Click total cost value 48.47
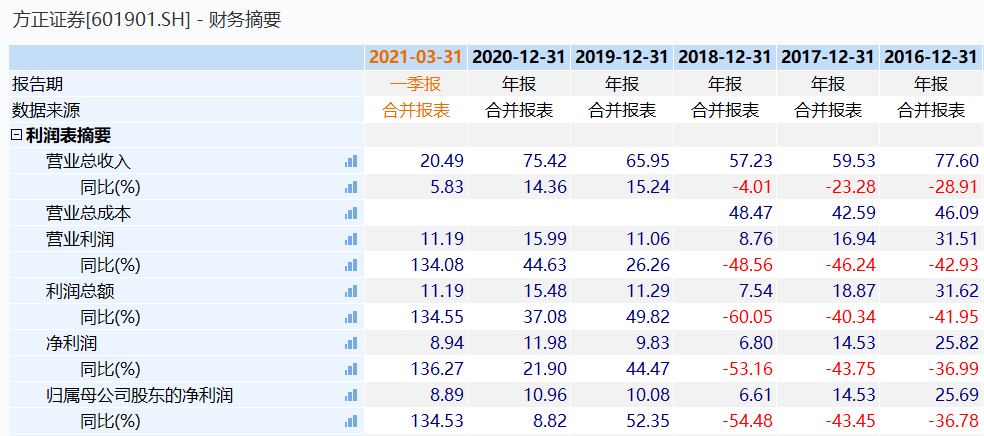 (751, 213)
